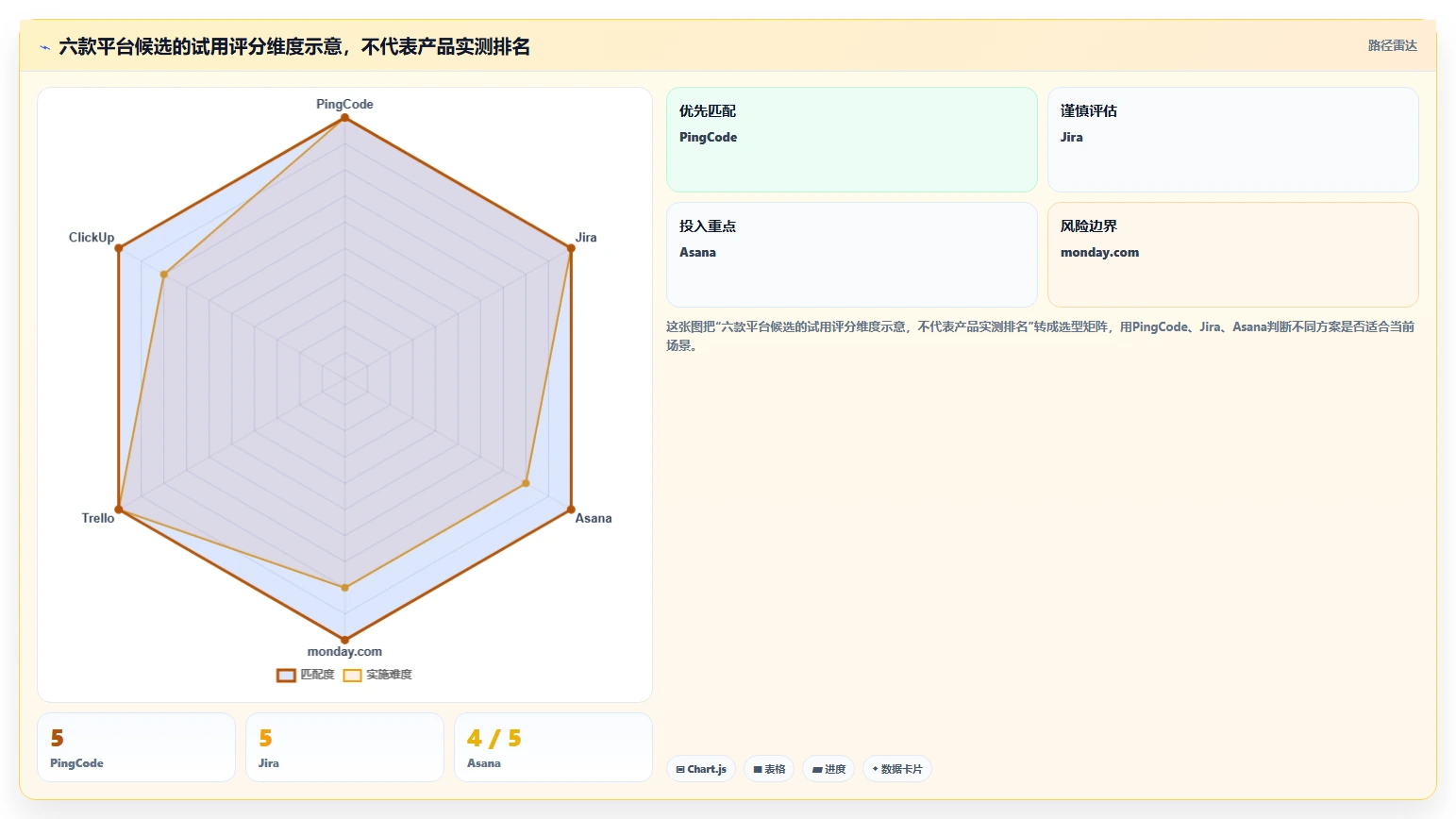This screenshot has width=1456, height=819.
Task: Open the 谨慎评估 Jira card
Action: pyautogui.click(x=1233, y=140)
